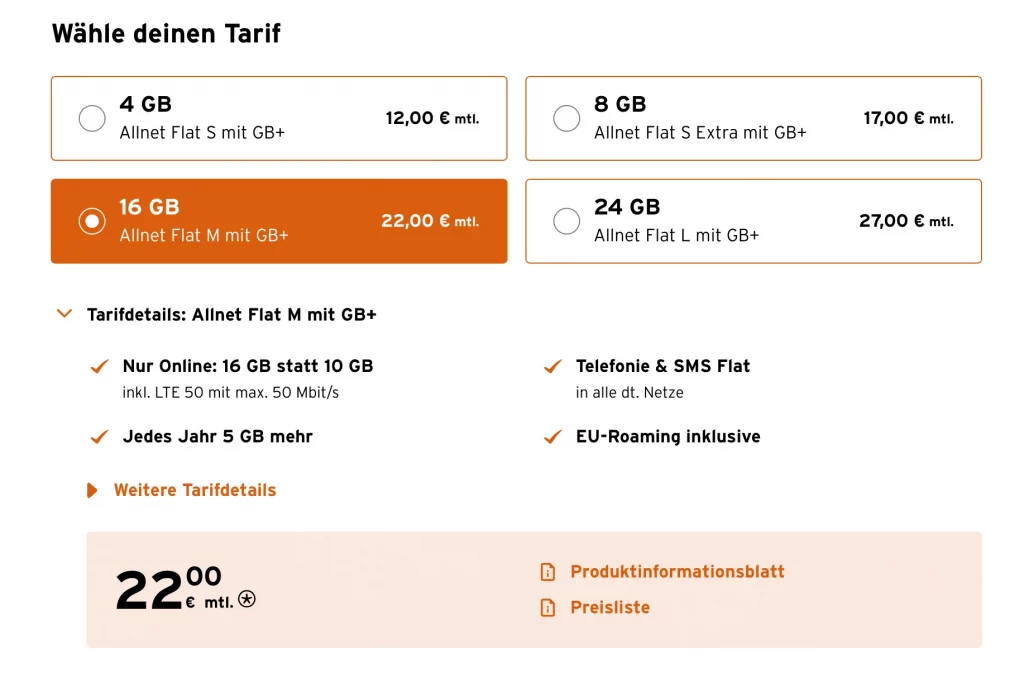1024x687 pixels.
Task: Click the asterisk footnote icon beside price
Action: click(247, 599)
